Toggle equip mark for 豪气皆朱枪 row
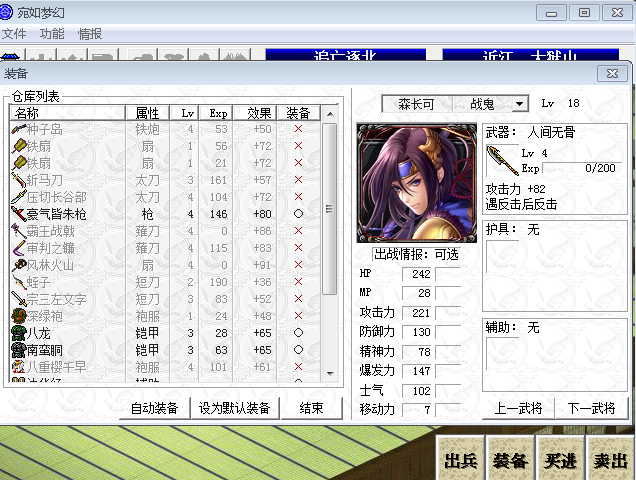Image resolution: width=636 pixels, height=480 pixels. point(298,214)
